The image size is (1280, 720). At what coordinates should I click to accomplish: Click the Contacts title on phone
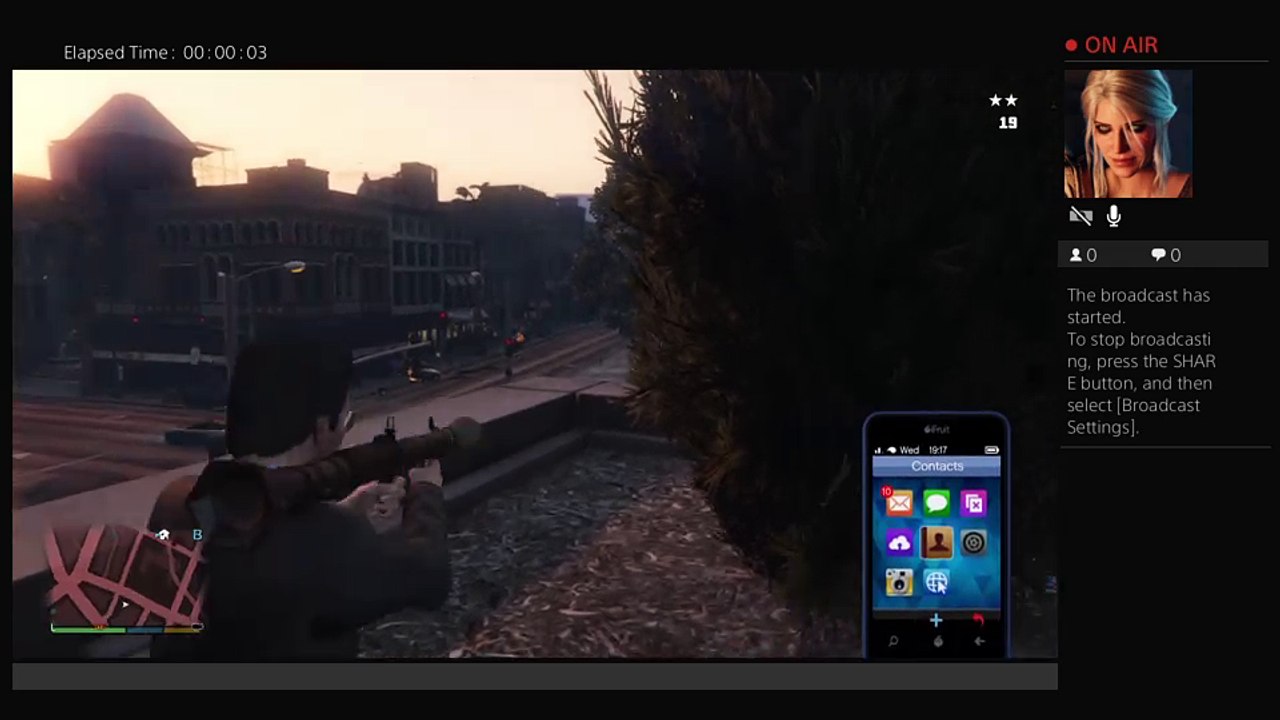tap(937, 466)
